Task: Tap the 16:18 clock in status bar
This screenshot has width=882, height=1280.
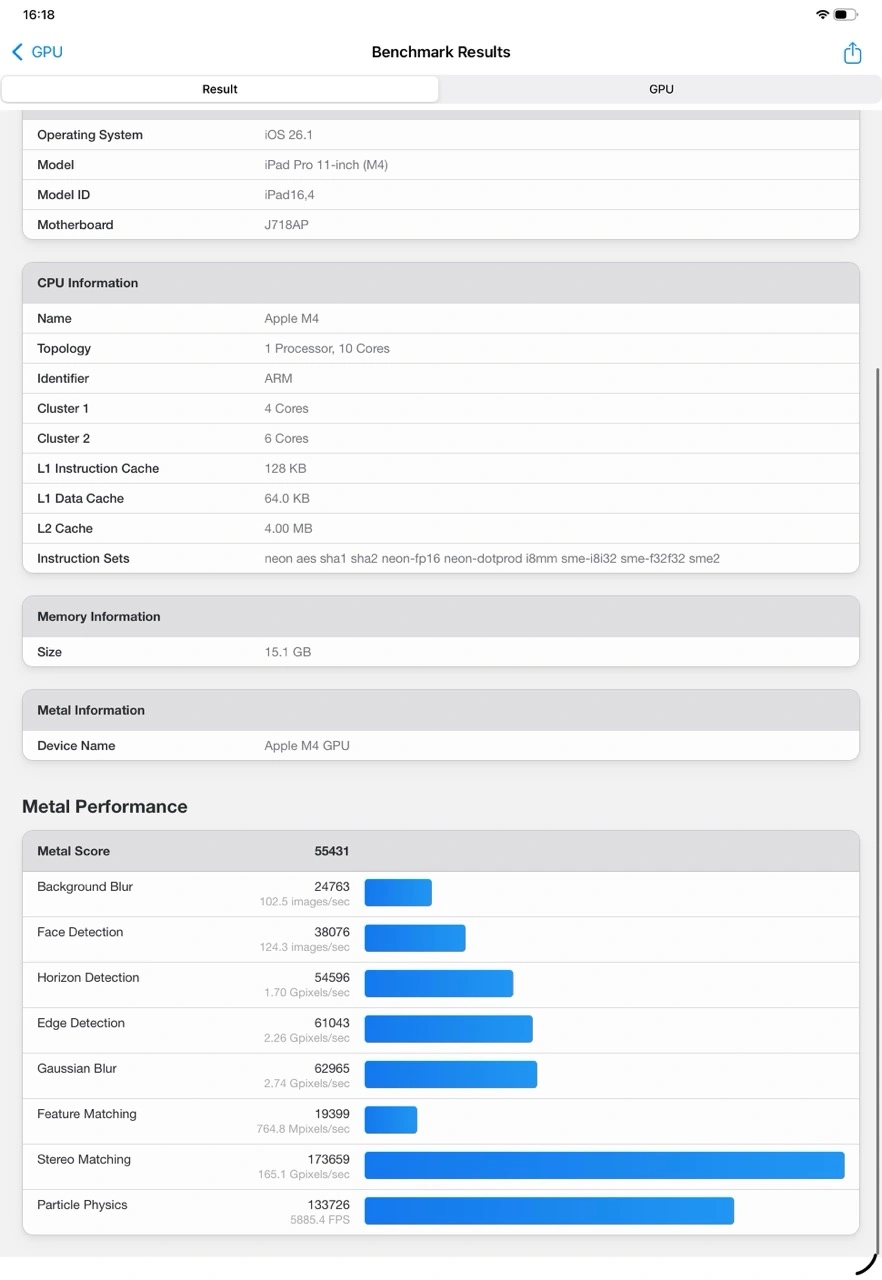Action: point(39,15)
